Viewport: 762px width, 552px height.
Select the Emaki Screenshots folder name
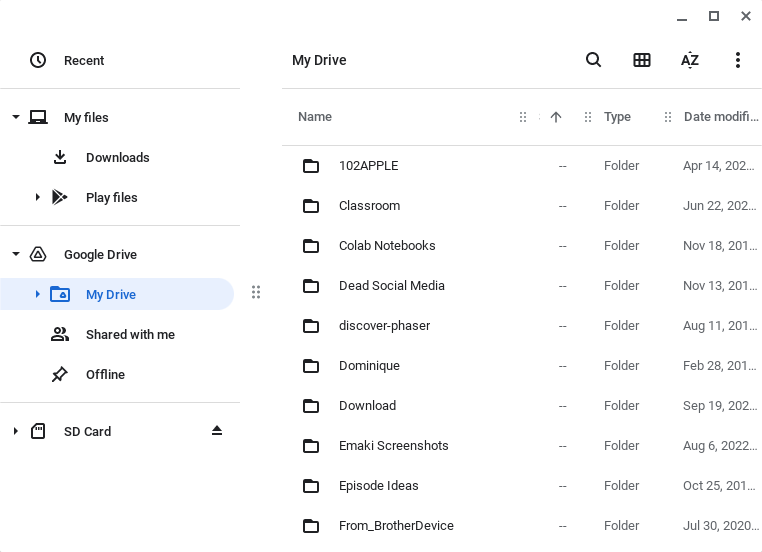click(394, 446)
